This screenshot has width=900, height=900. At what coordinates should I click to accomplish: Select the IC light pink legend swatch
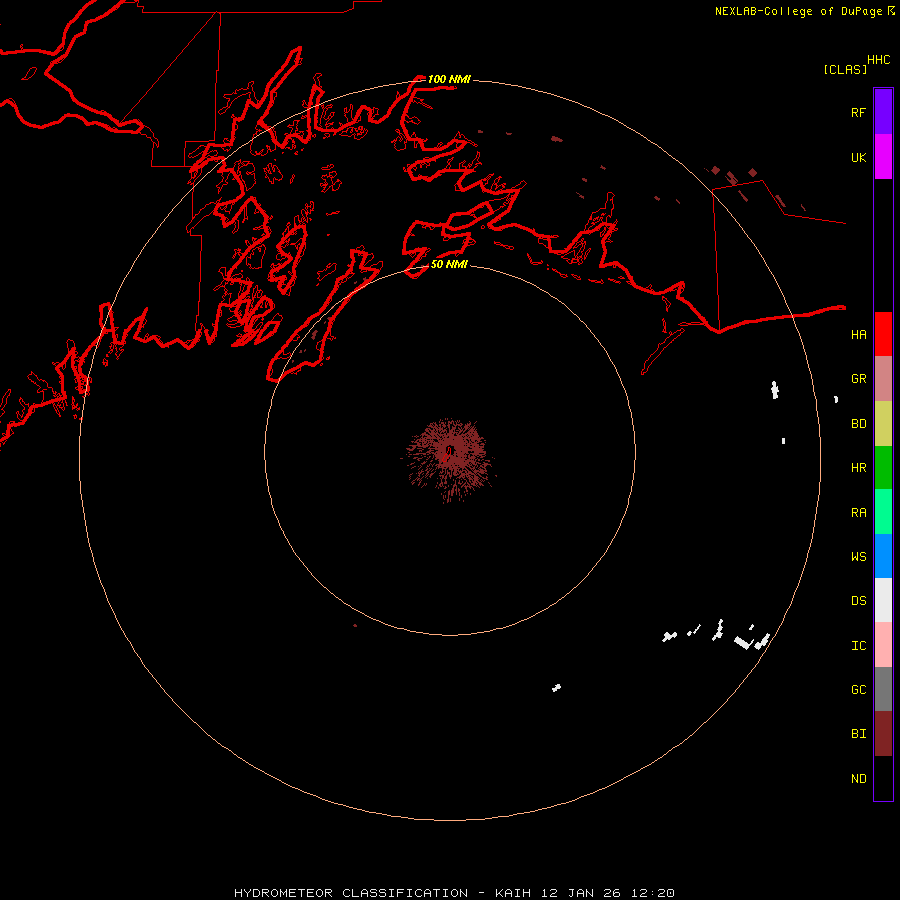point(883,645)
